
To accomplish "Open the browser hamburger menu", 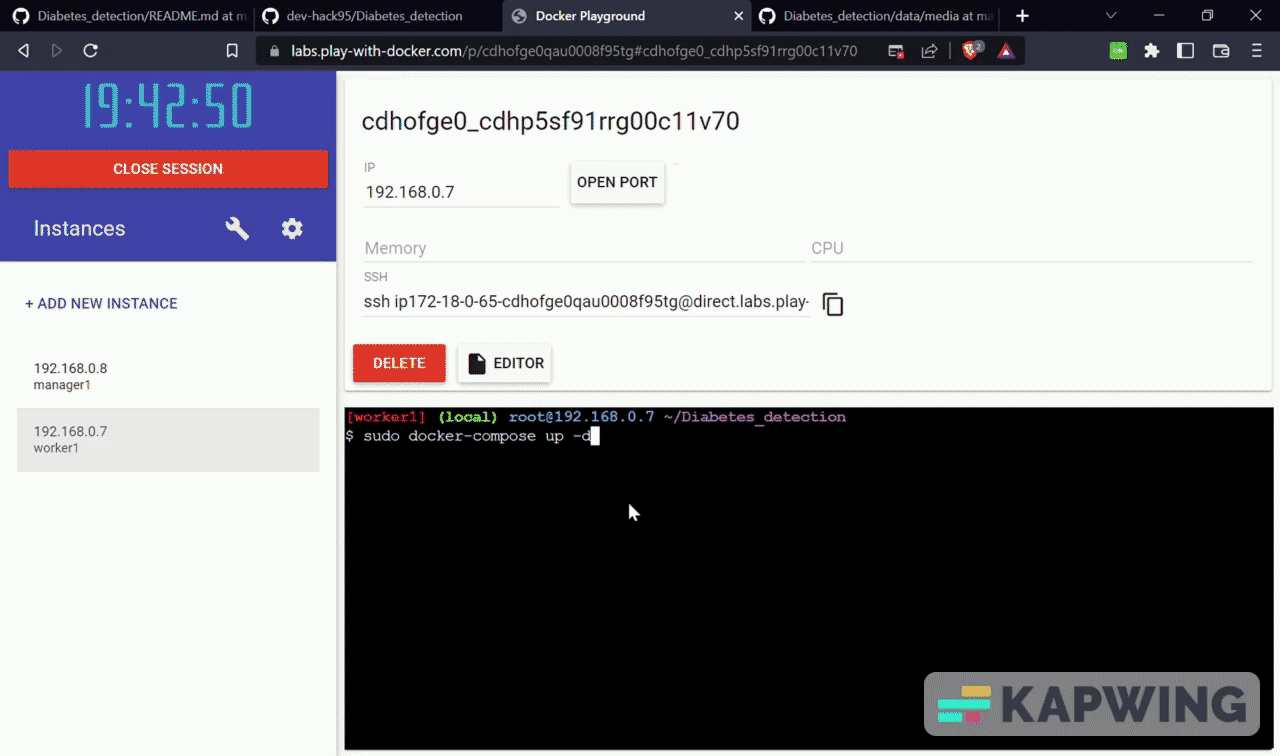I will coord(1257,51).
